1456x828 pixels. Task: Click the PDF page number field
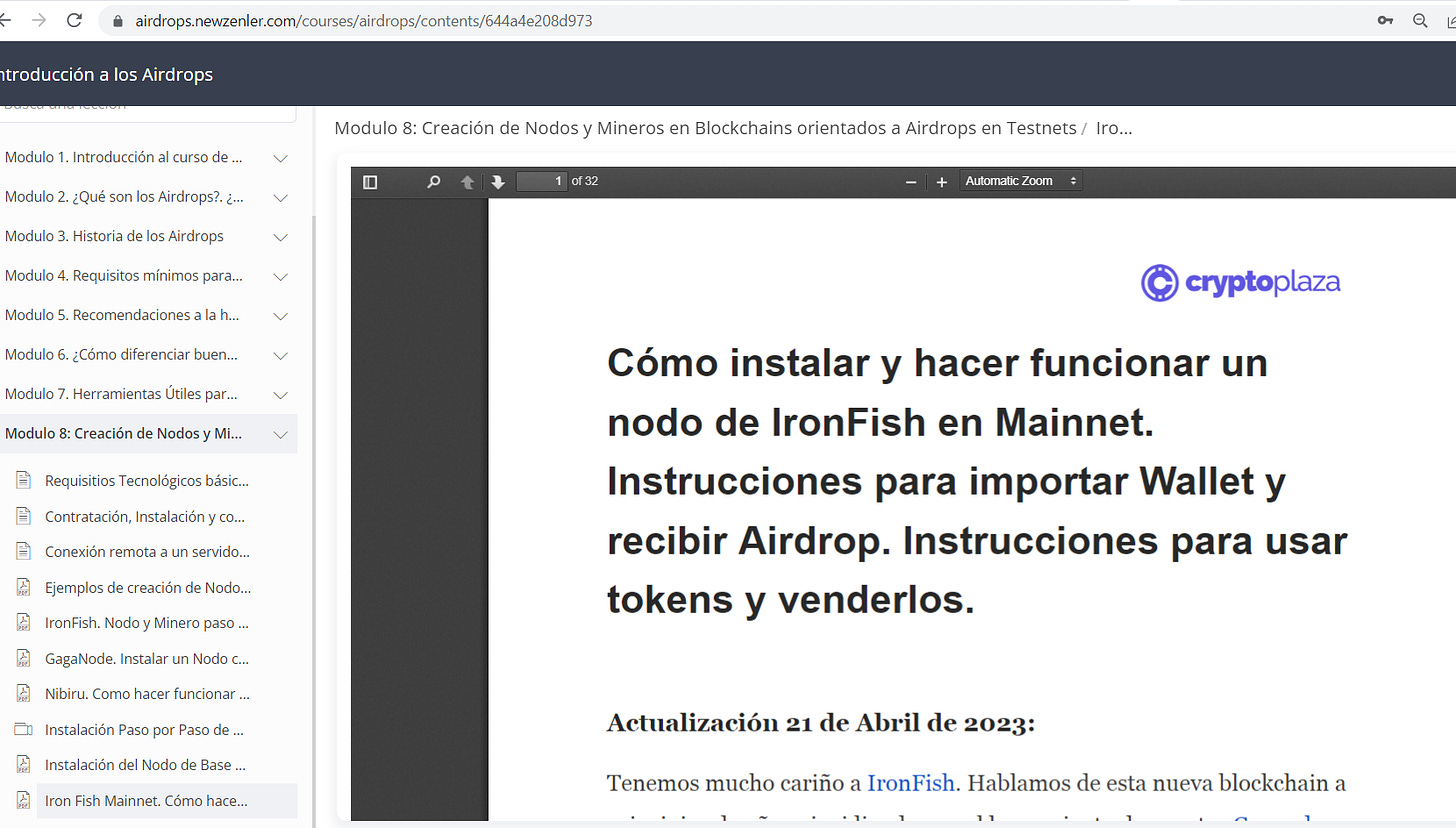click(x=541, y=181)
